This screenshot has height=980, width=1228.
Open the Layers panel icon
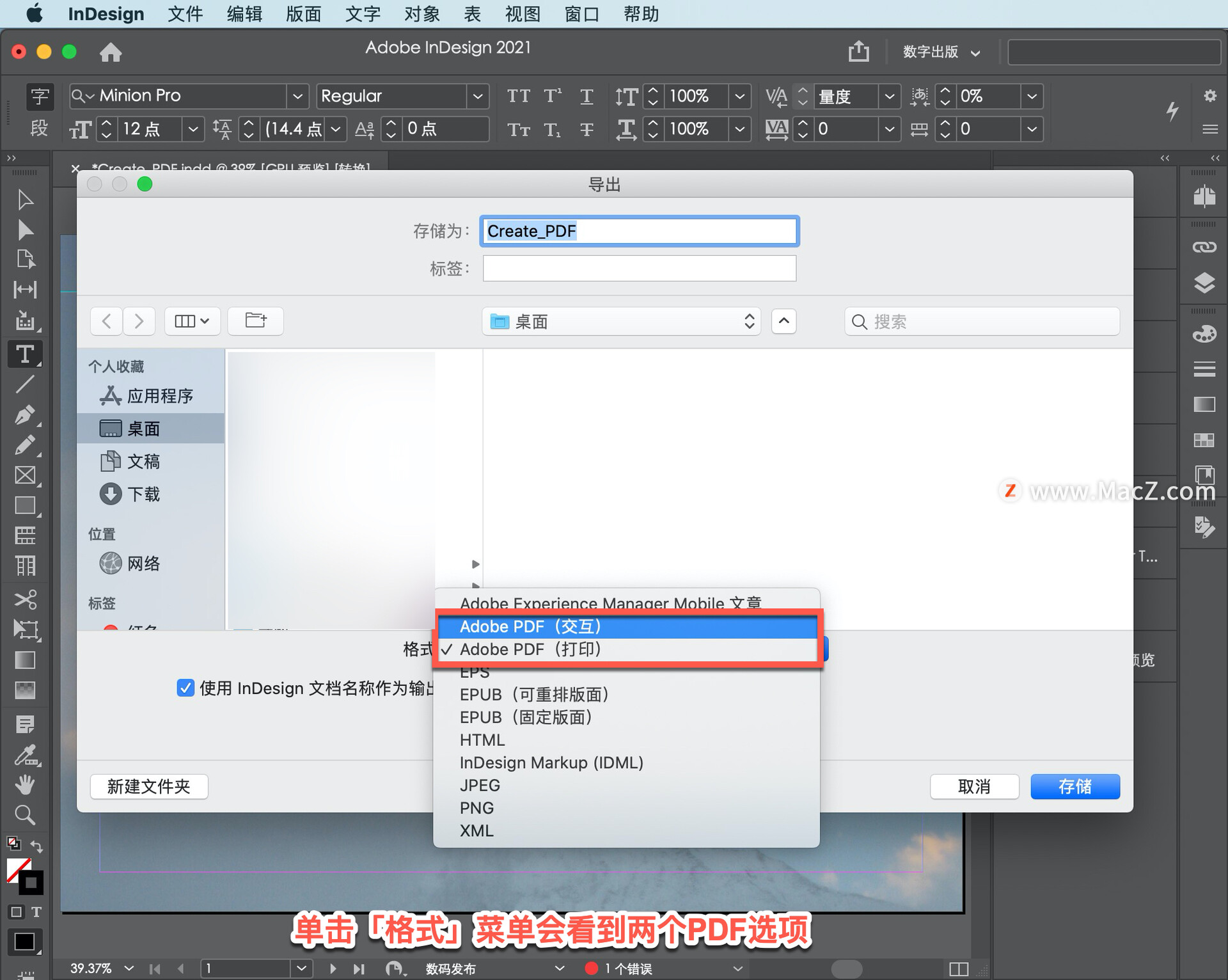(x=1204, y=283)
